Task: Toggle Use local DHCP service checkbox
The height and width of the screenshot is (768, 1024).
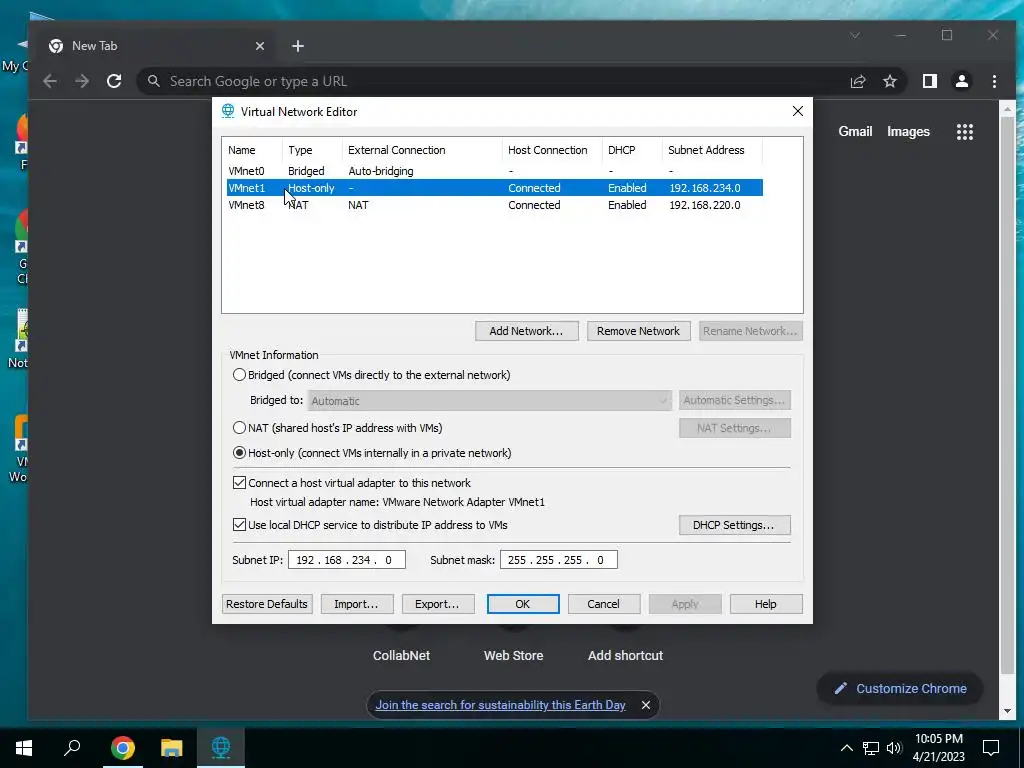Action: (x=240, y=524)
